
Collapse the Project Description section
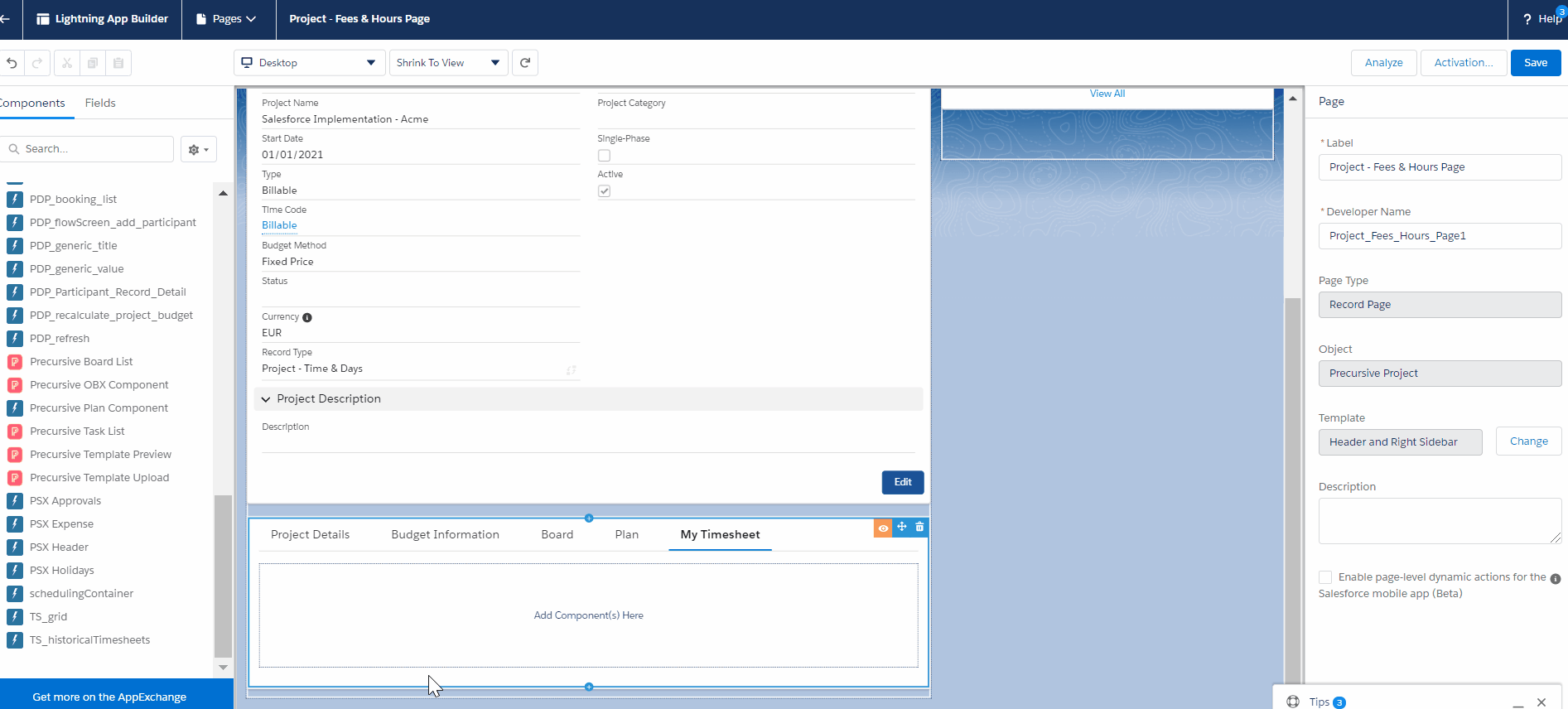pyautogui.click(x=266, y=399)
